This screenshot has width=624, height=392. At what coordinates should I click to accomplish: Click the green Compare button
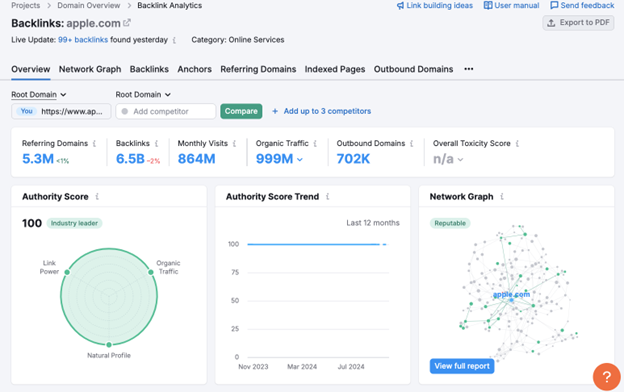[x=241, y=111]
